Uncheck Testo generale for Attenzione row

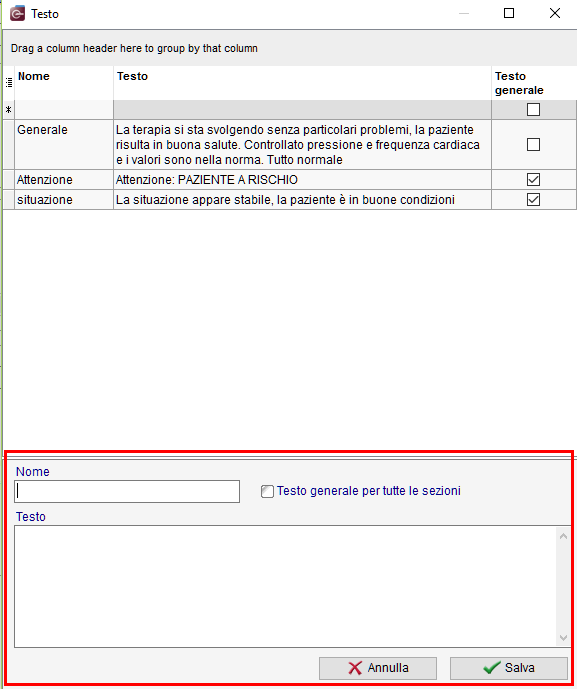point(533,179)
